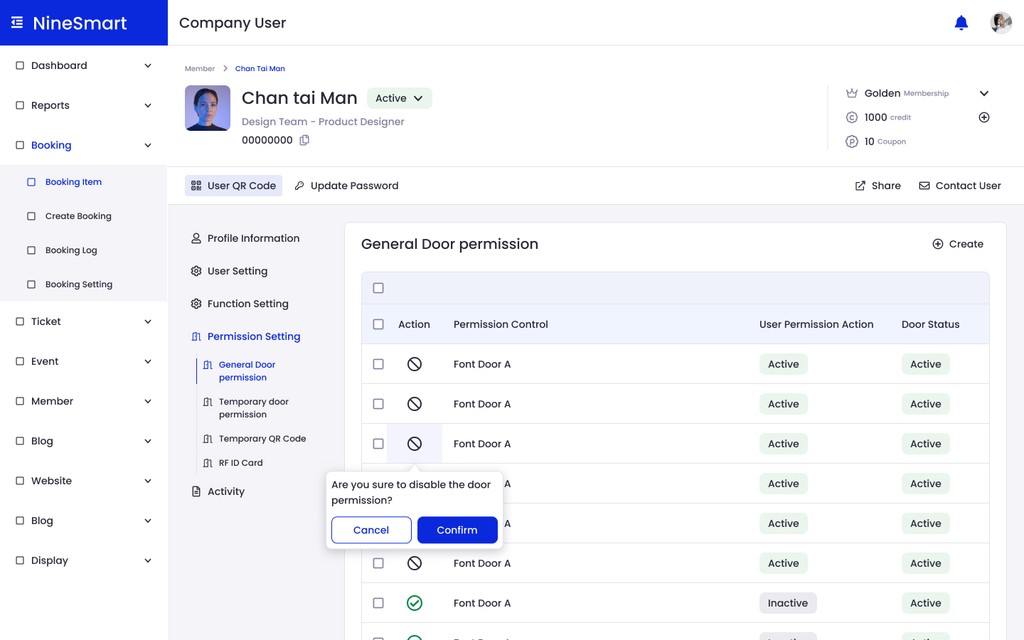Expand the Dashboard menu chevron
This screenshot has height=640, width=1024.
coord(148,66)
